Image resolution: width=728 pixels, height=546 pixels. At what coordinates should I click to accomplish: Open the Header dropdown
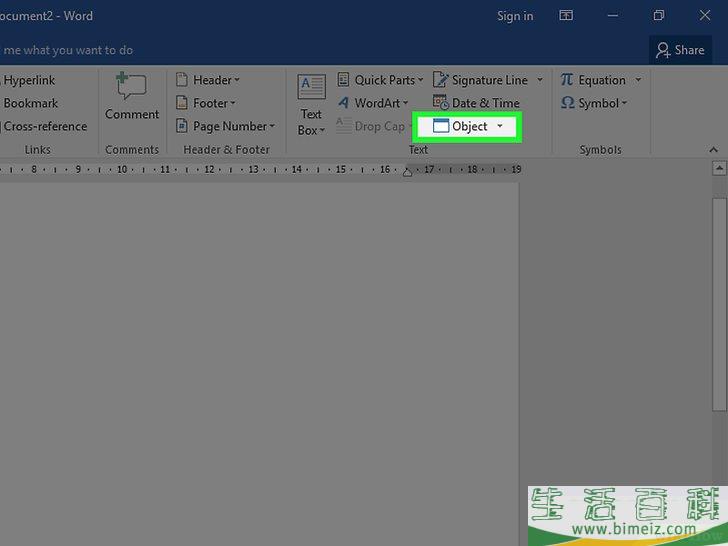click(209, 80)
